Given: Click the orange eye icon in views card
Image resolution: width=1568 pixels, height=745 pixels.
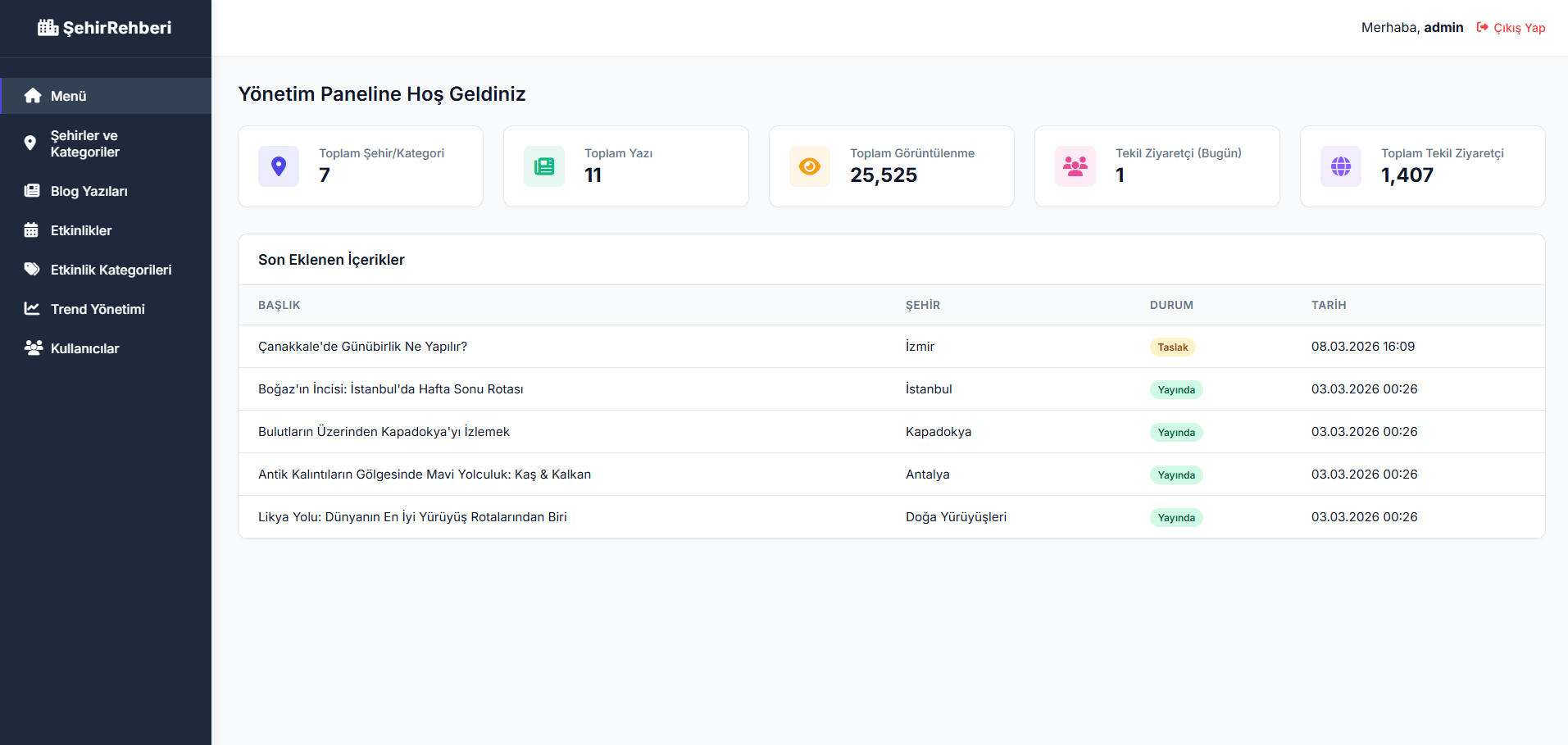Looking at the screenshot, I should coord(809,166).
